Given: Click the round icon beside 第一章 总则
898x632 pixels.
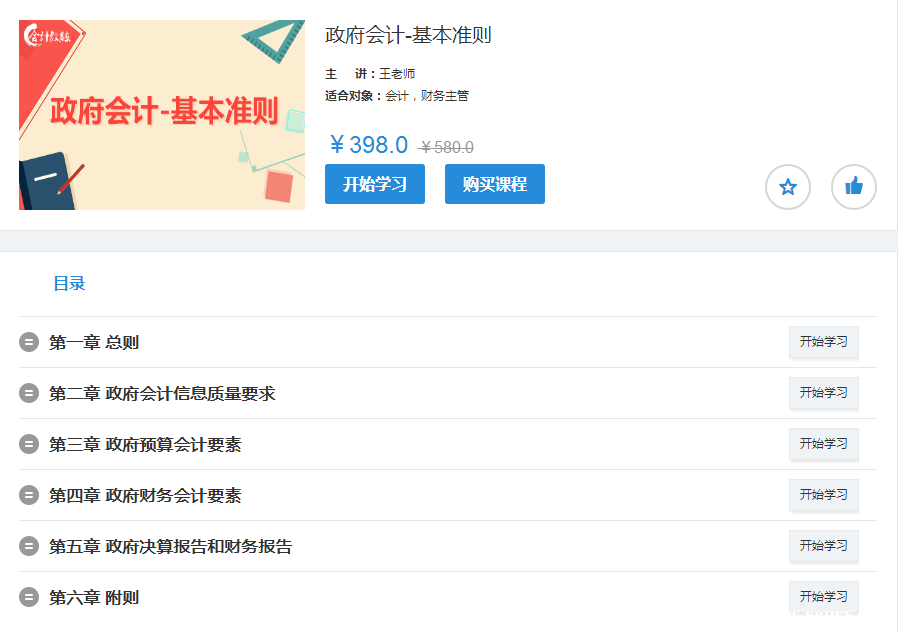Looking at the screenshot, I should pos(29,342).
